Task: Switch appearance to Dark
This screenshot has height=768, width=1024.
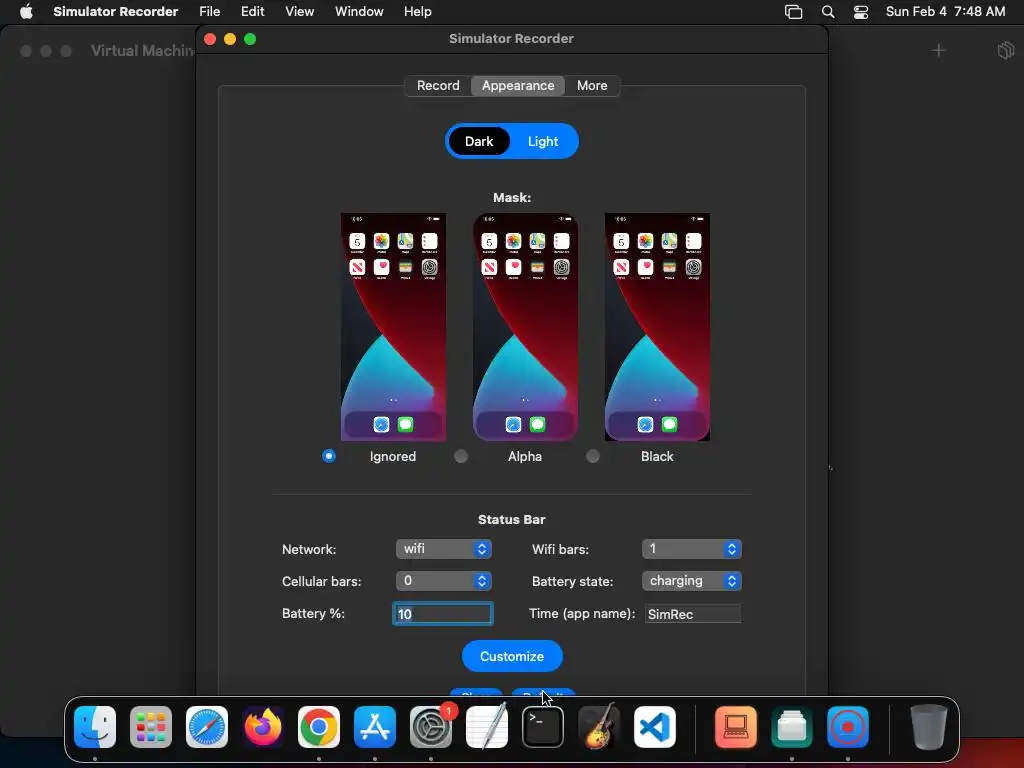Action: pyautogui.click(x=479, y=141)
